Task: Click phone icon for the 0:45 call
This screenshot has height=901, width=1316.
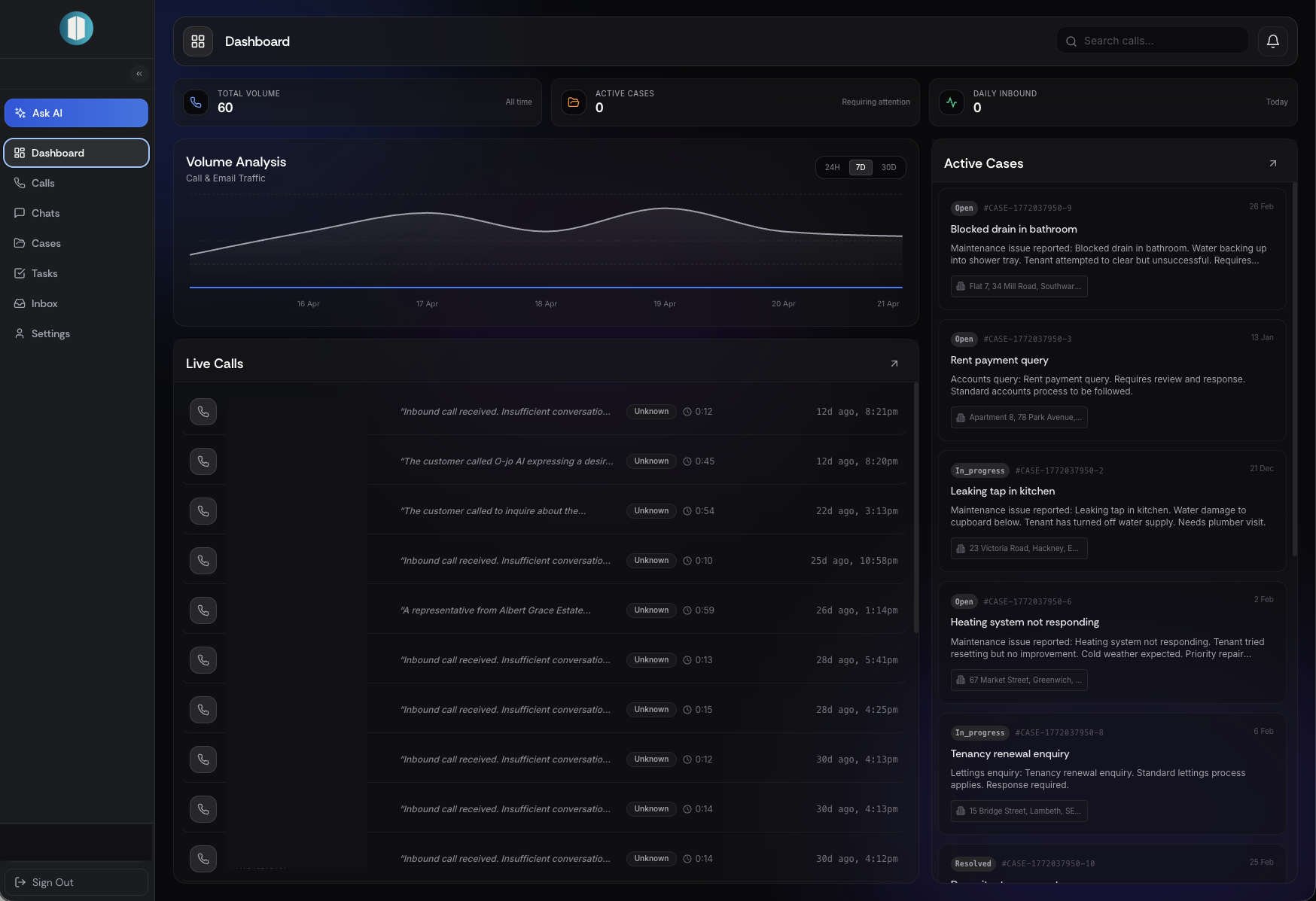Action: 203,461
